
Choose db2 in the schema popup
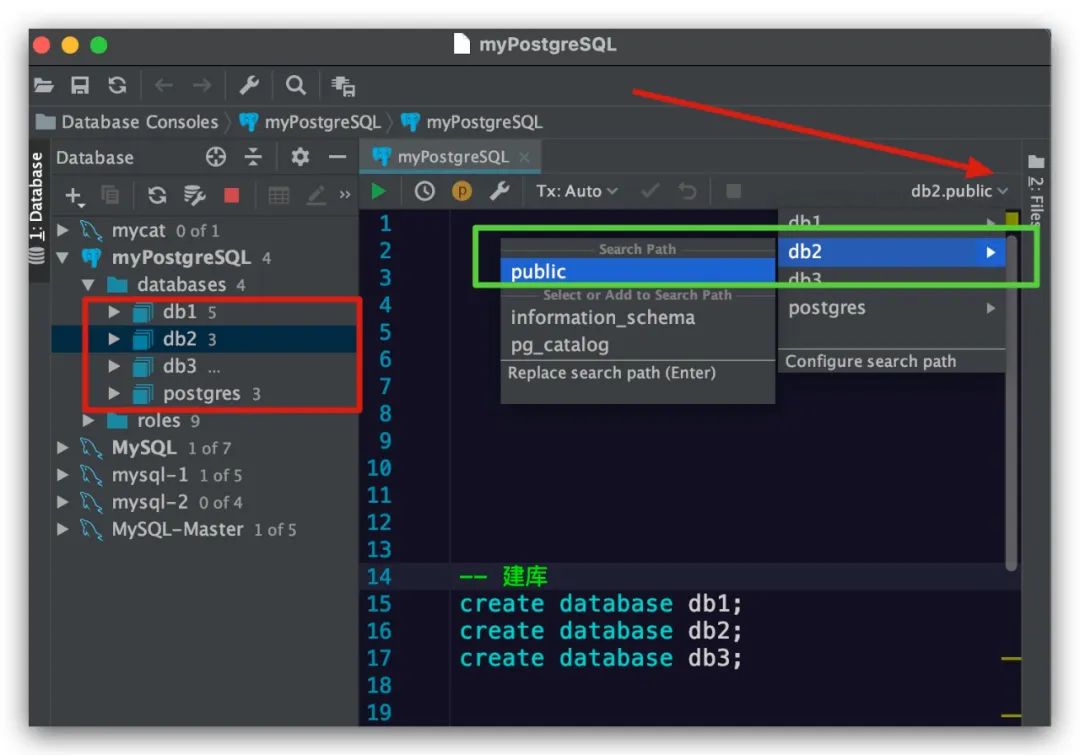891,251
